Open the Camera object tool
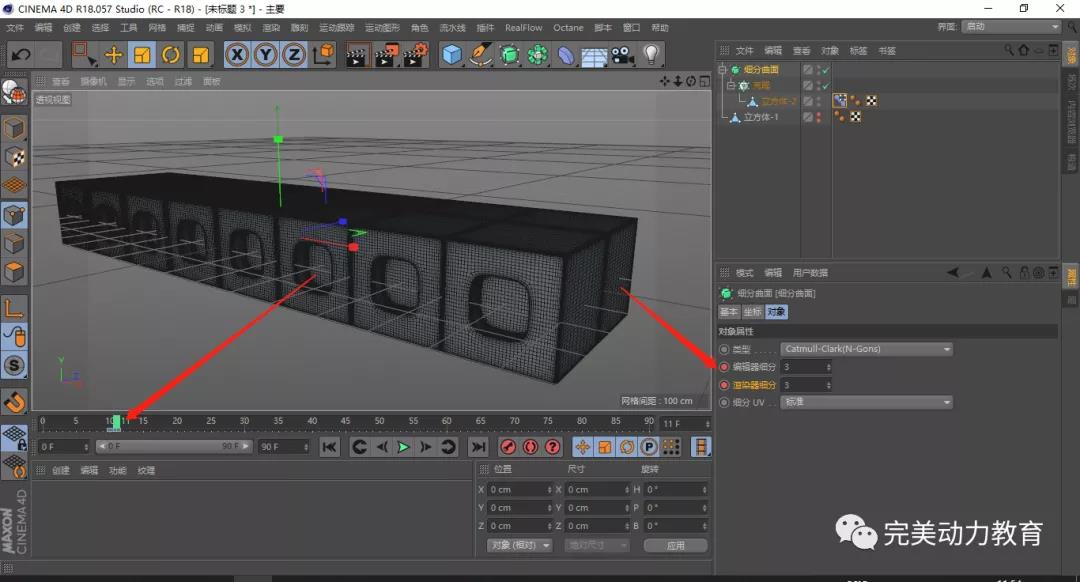 (x=623, y=55)
